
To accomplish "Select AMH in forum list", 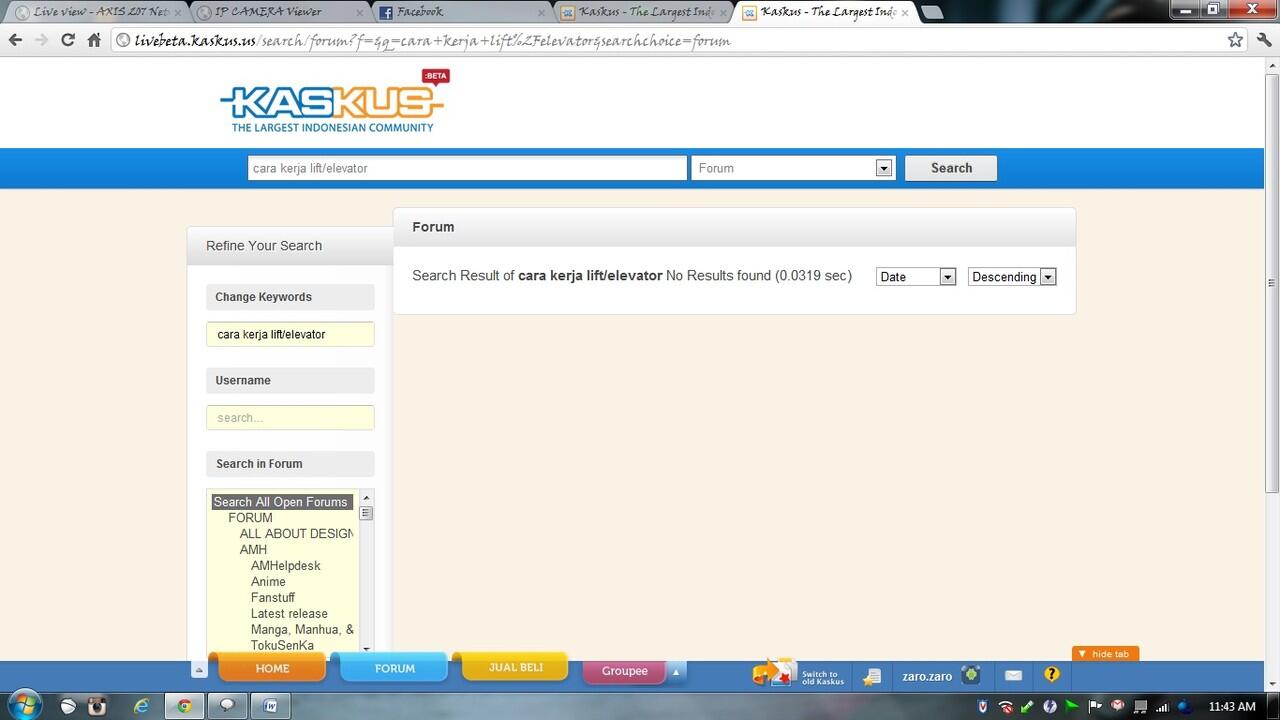I will (253, 550).
